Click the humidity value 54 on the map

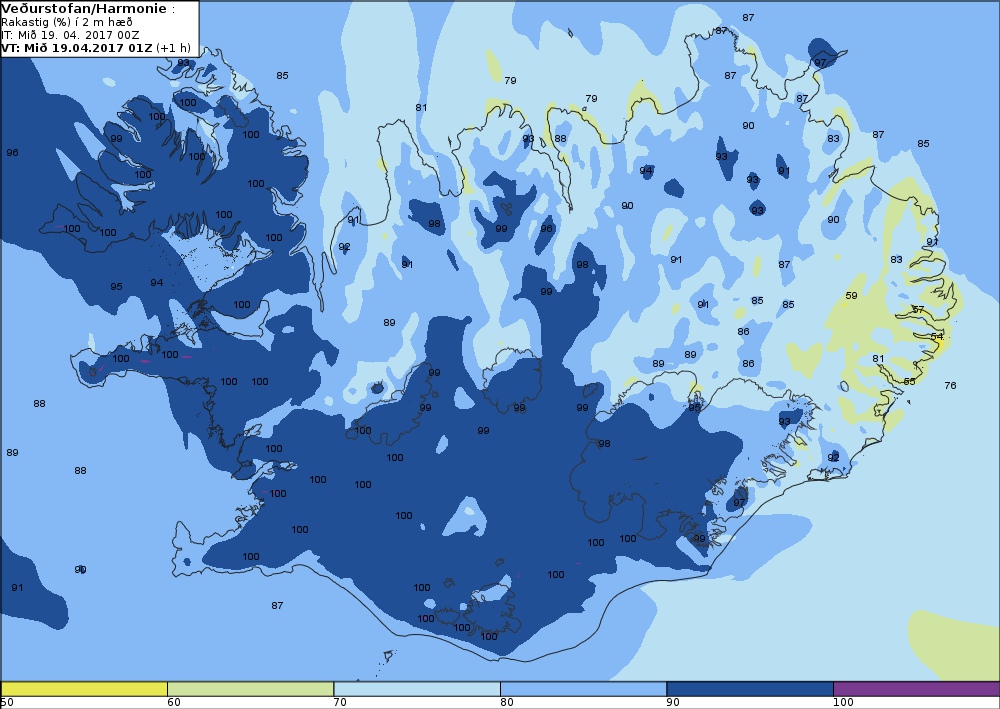936,337
